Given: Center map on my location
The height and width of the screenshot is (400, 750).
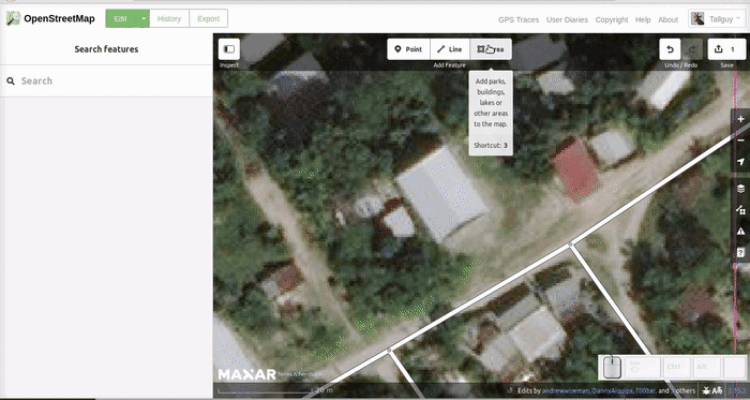Looking at the screenshot, I should click(740, 163).
